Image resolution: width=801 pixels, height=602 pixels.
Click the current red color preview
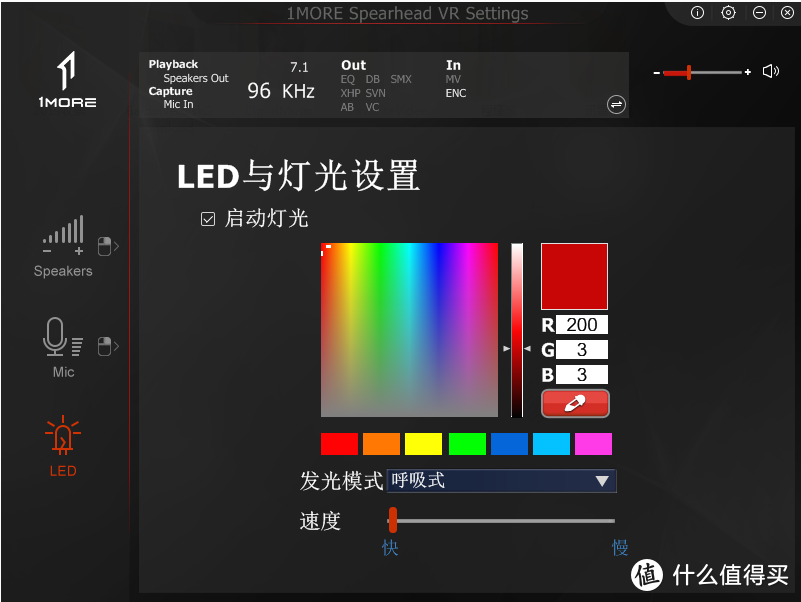pyautogui.click(x=574, y=276)
